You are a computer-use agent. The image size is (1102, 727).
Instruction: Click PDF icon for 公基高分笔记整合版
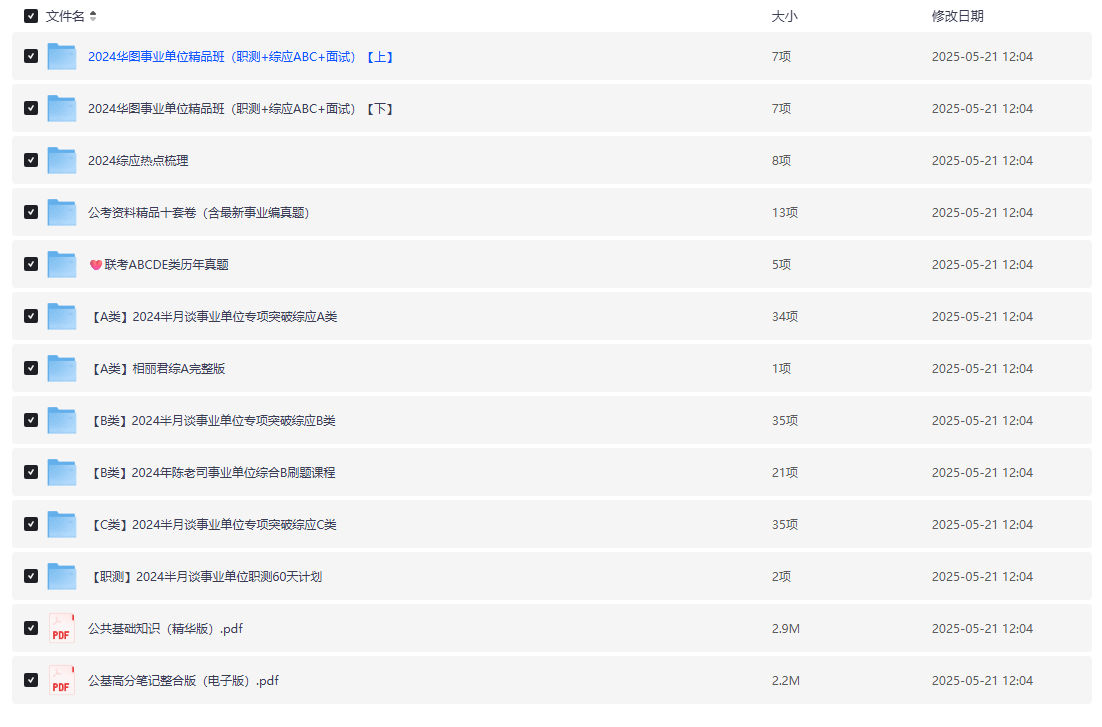click(62, 680)
